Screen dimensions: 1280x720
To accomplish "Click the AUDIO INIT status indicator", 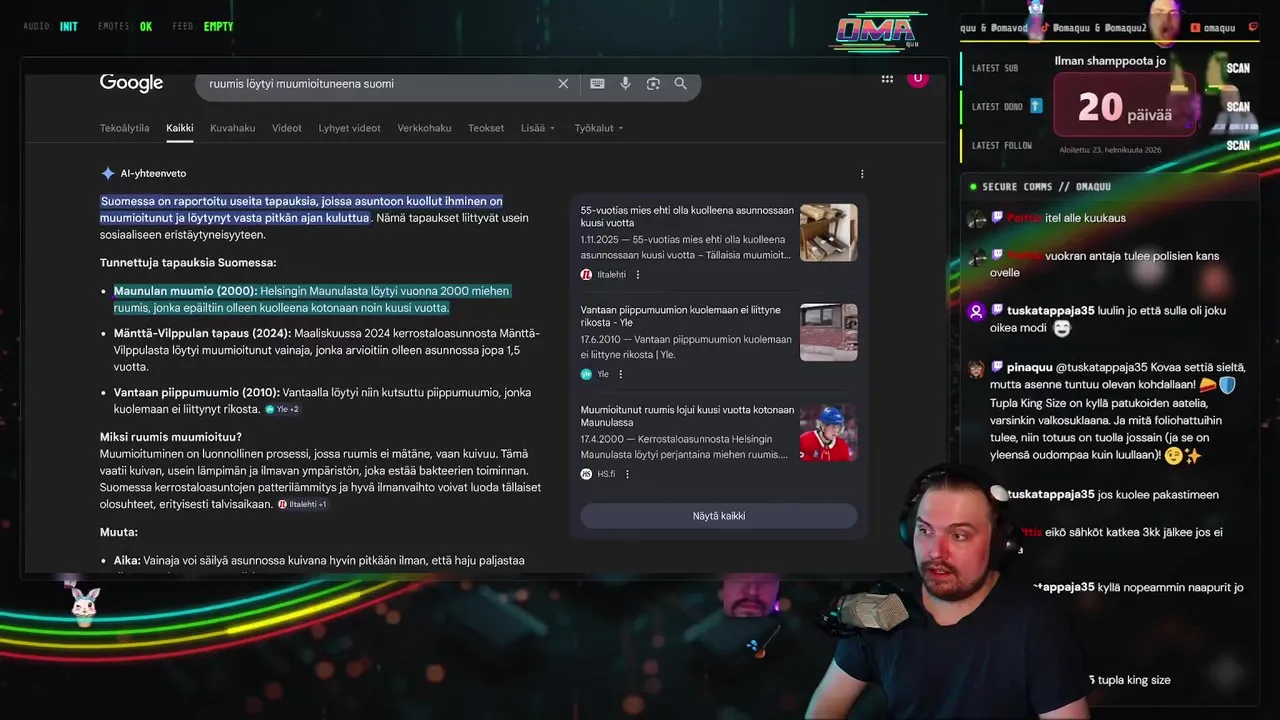I will tap(50, 27).
